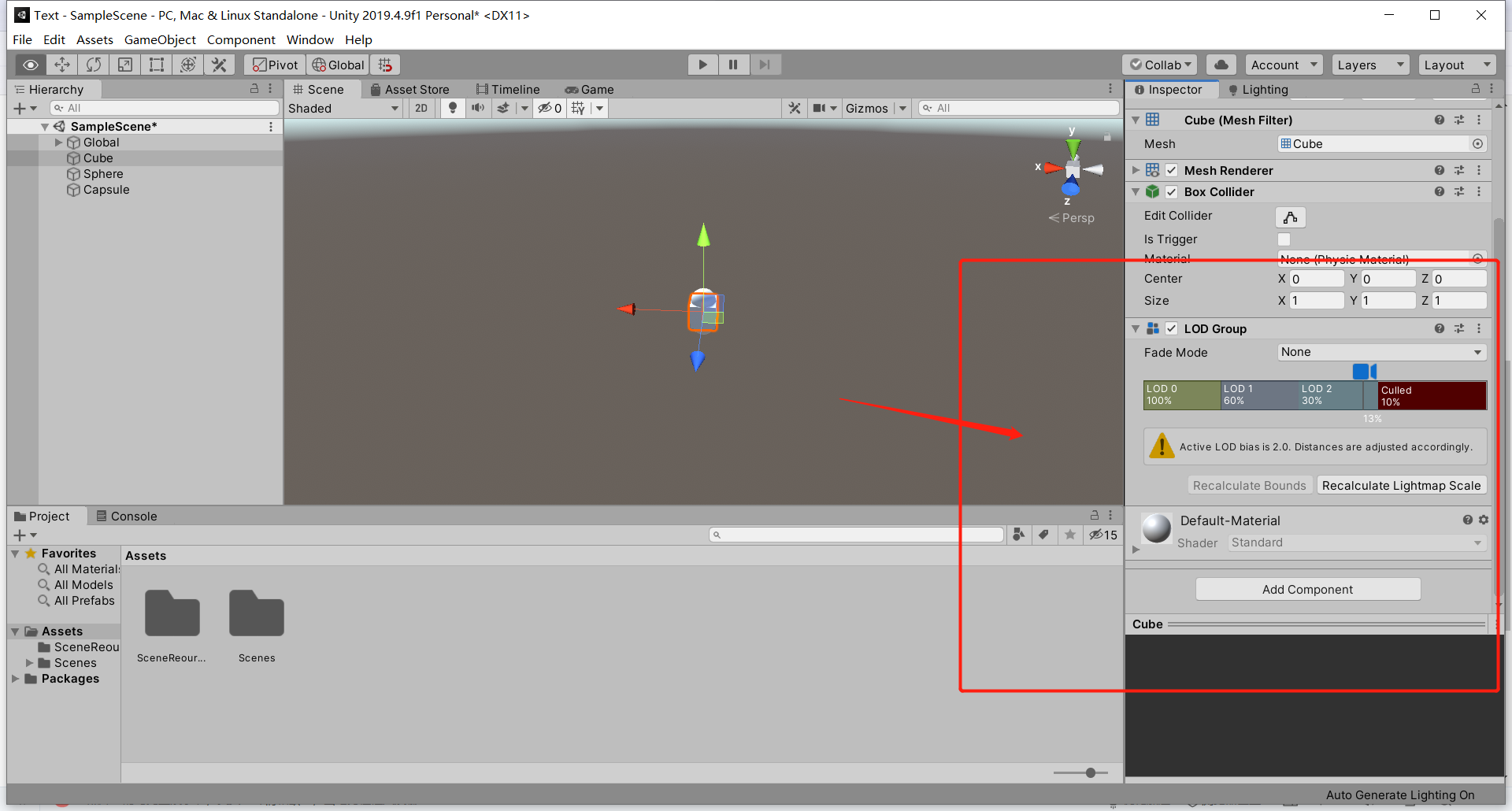Select the Rect Transform tool
This screenshot has width=1512, height=811.
pyautogui.click(x=156, y=64)
